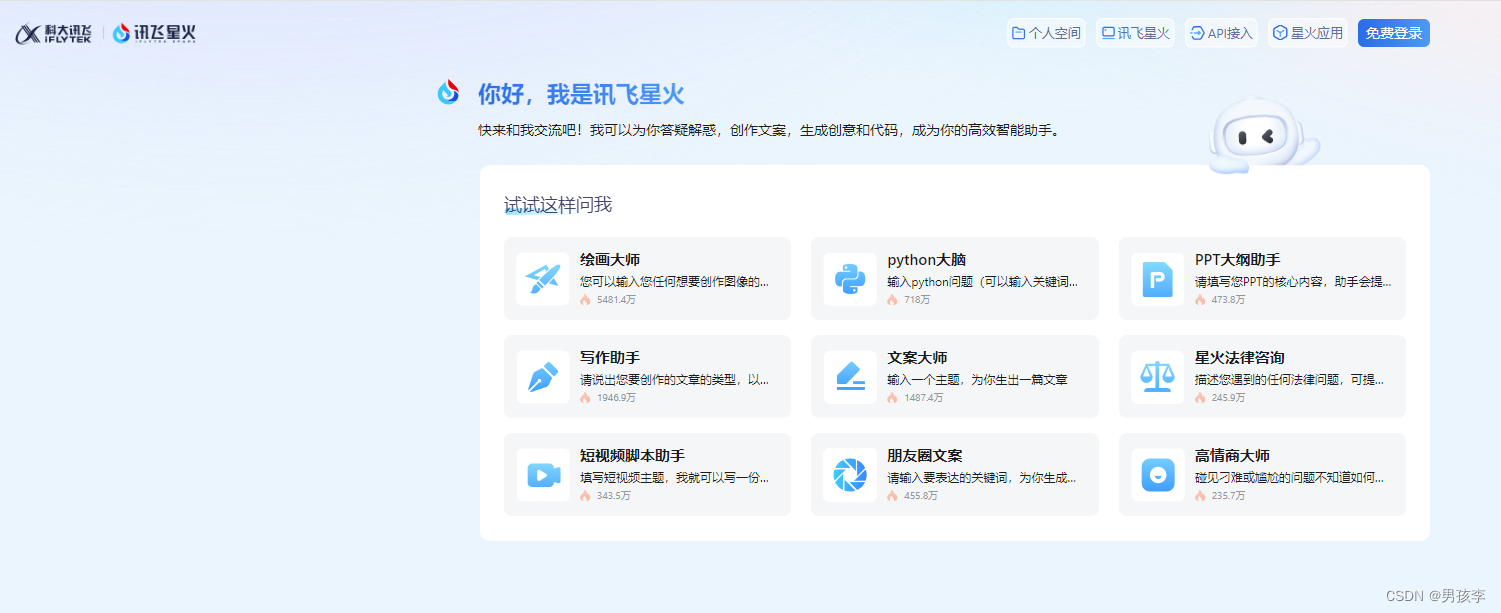1501x613 pixels.
Task: Open the 写作助手 card title
Action: click(x=610, y=358)
